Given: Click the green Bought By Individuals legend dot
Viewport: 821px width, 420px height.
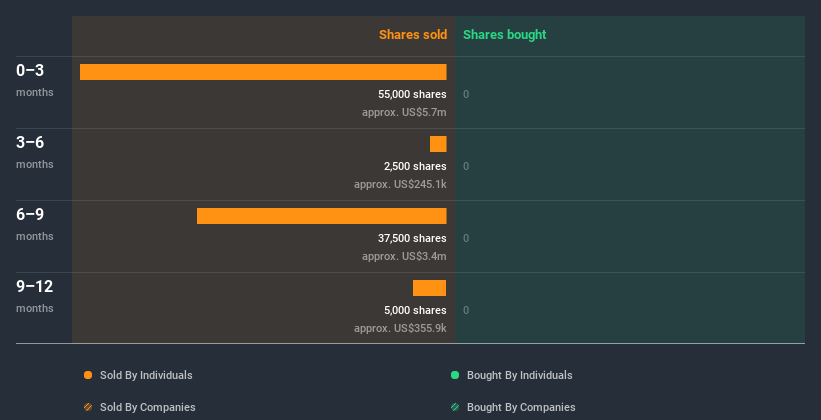Looking at the screenshot, I should [x=455, y=375].
